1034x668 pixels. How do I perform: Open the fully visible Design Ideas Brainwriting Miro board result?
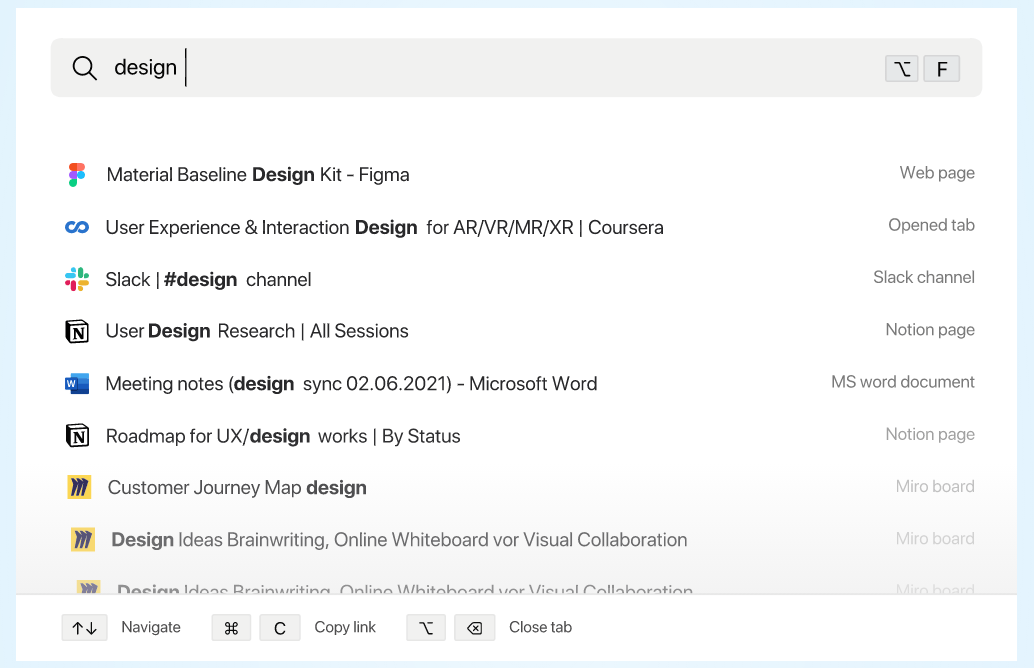coord(399,540)
